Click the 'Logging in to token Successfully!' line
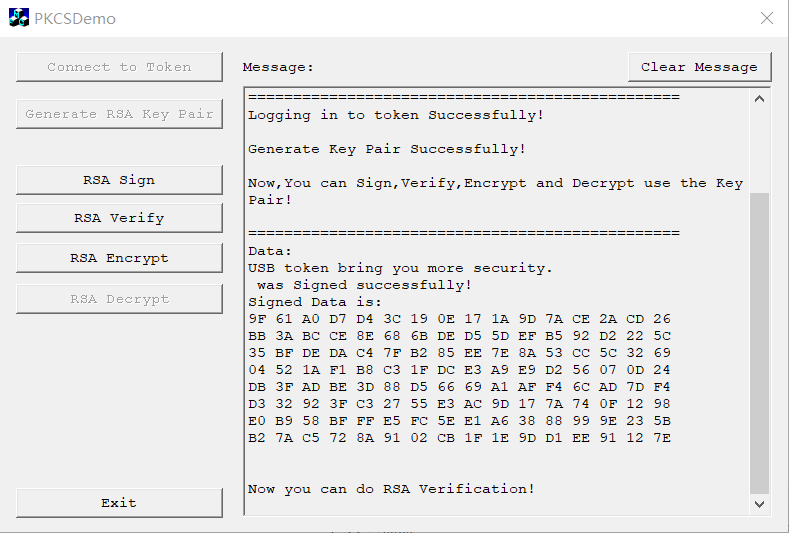Viewport: 789px width, 533px height. coord(396,115)
